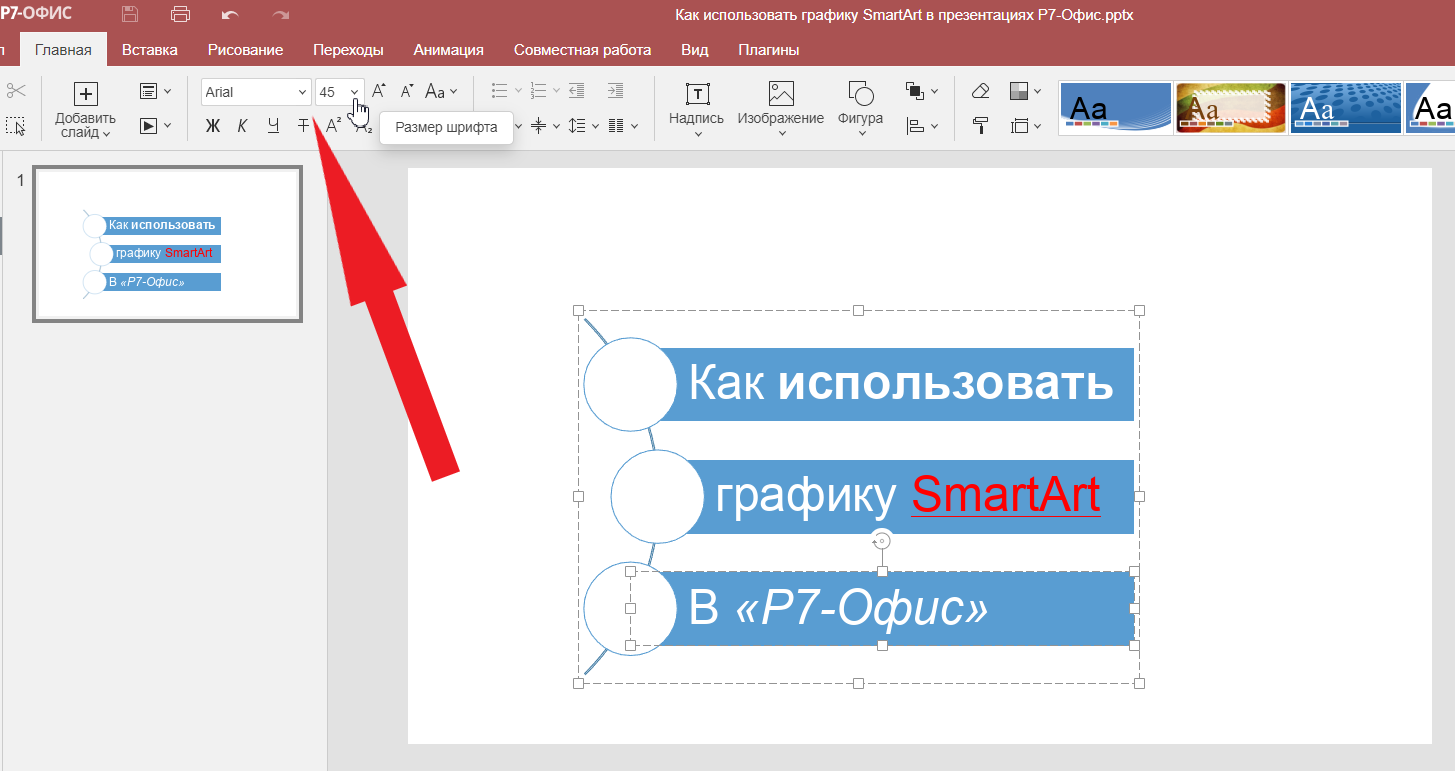Image resolution: width=1455 pixels, height=771 pixels.
Task: Click the Add Slide plus icon
Action: 86,94
